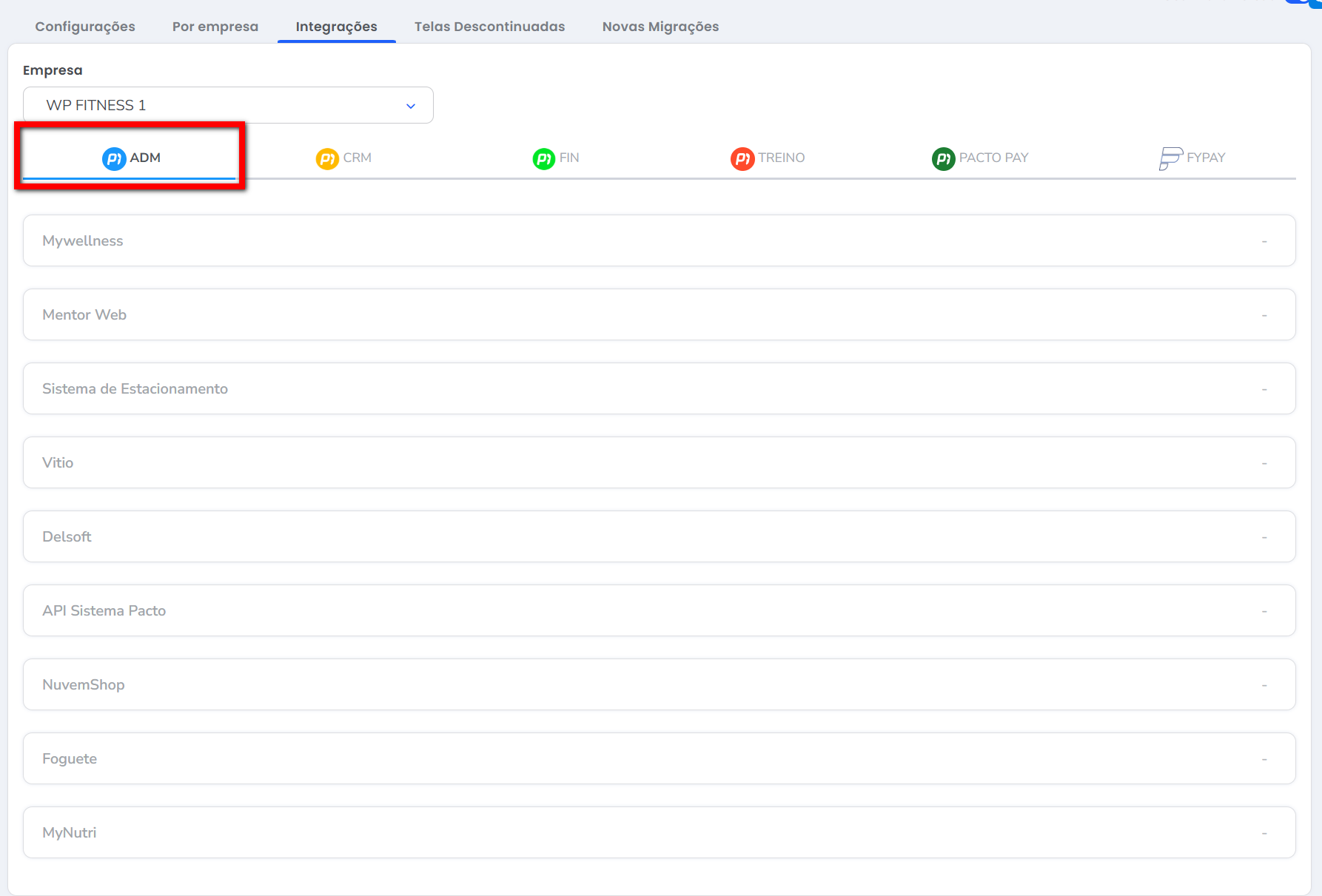Open the Novas Migrações tab
The height and width of the screenshot is (896, 1322).
pyautogui.click(x=660, y=27)
